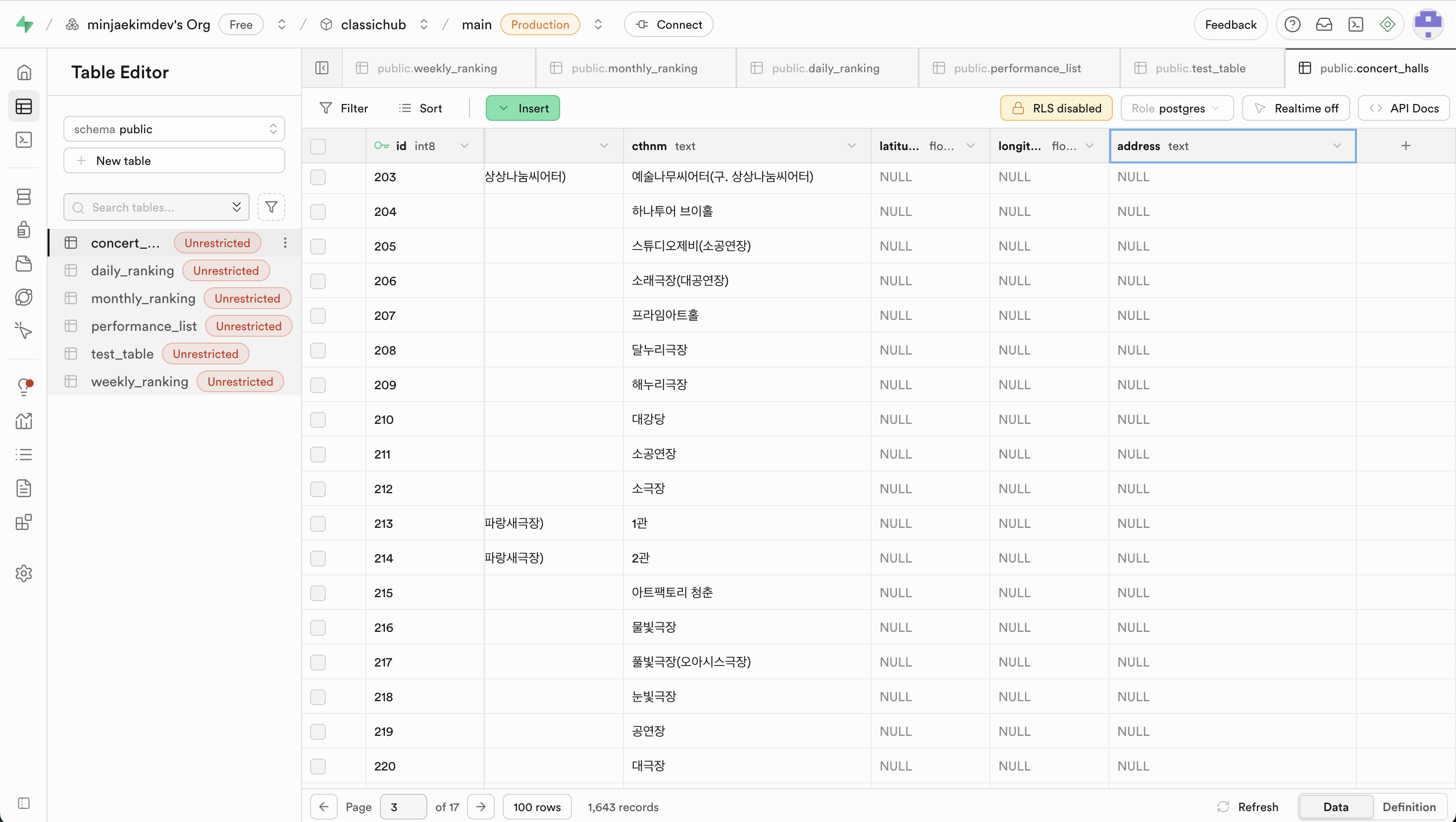
Task: Expand the address column header menu
Action: [1337, 146]
